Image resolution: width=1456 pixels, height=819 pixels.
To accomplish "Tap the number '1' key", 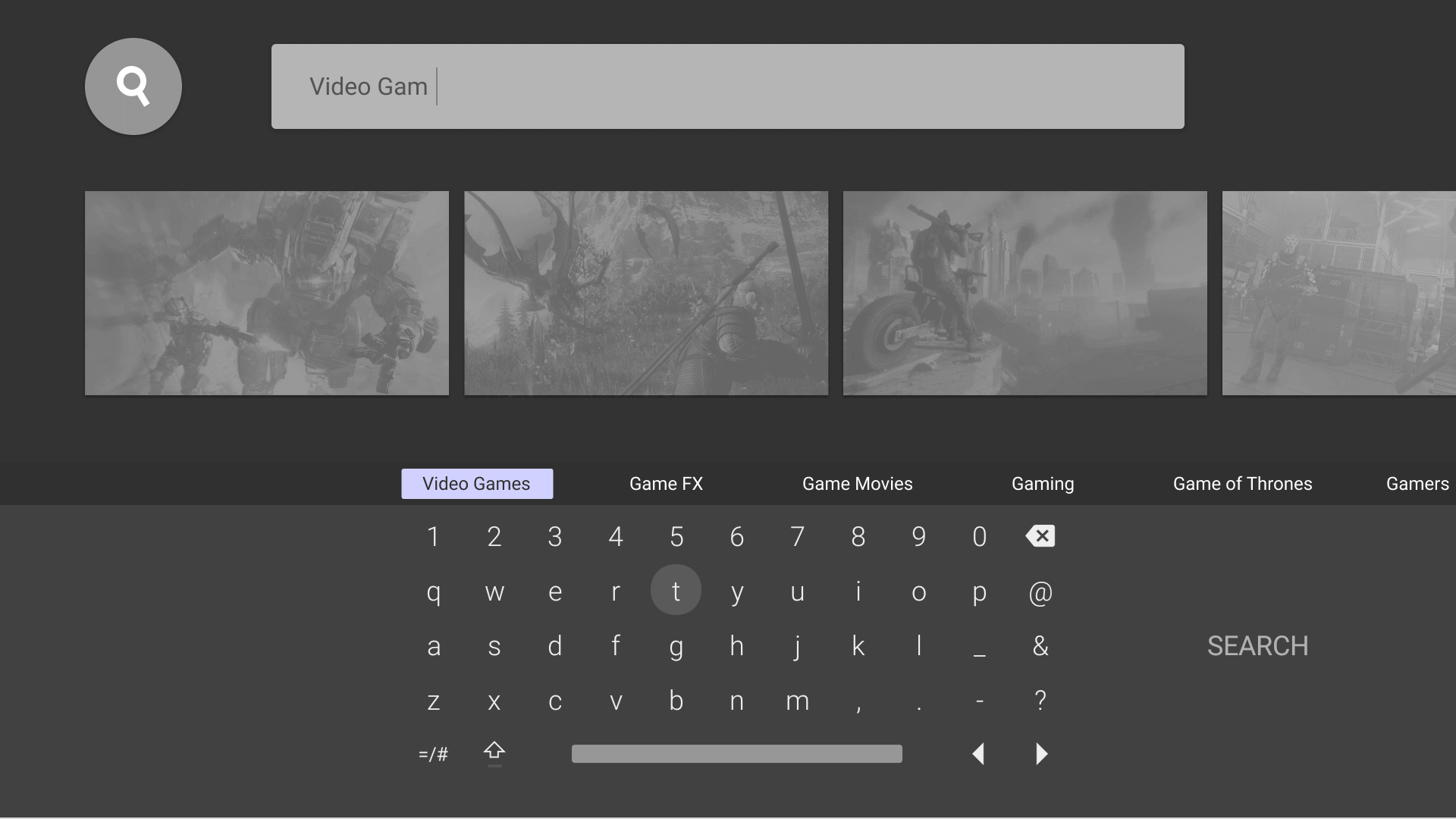I will [433, 537].
